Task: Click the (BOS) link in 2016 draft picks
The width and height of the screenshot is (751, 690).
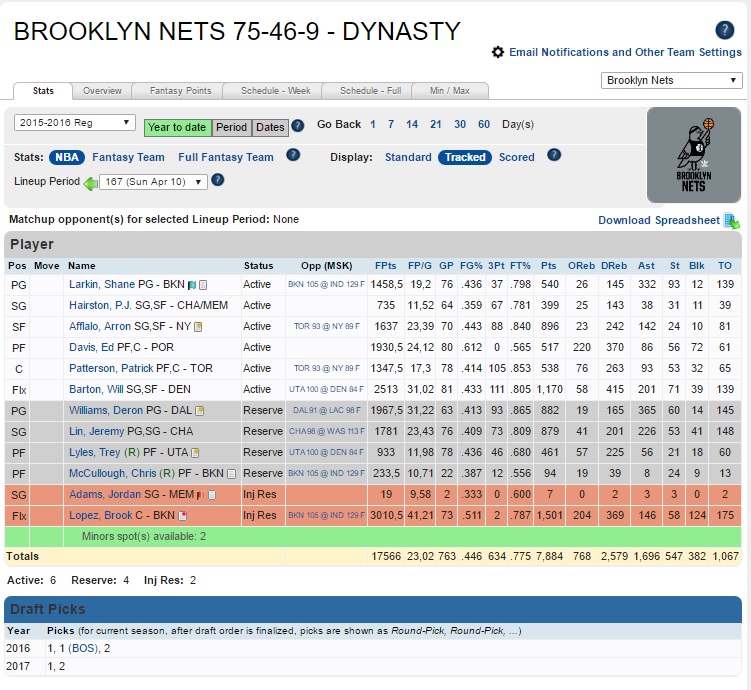Action: click(x=83, y=648)
